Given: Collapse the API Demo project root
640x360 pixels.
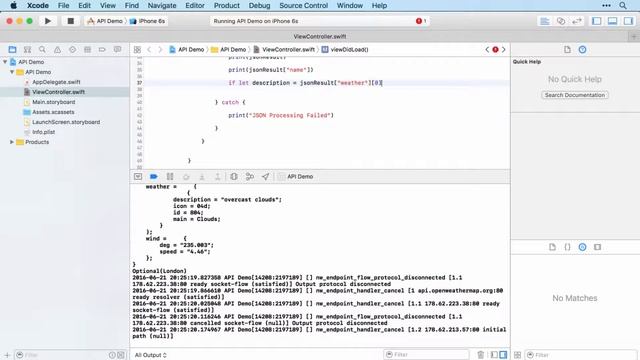Looking at the screenshot, I should tap(5, 62).
